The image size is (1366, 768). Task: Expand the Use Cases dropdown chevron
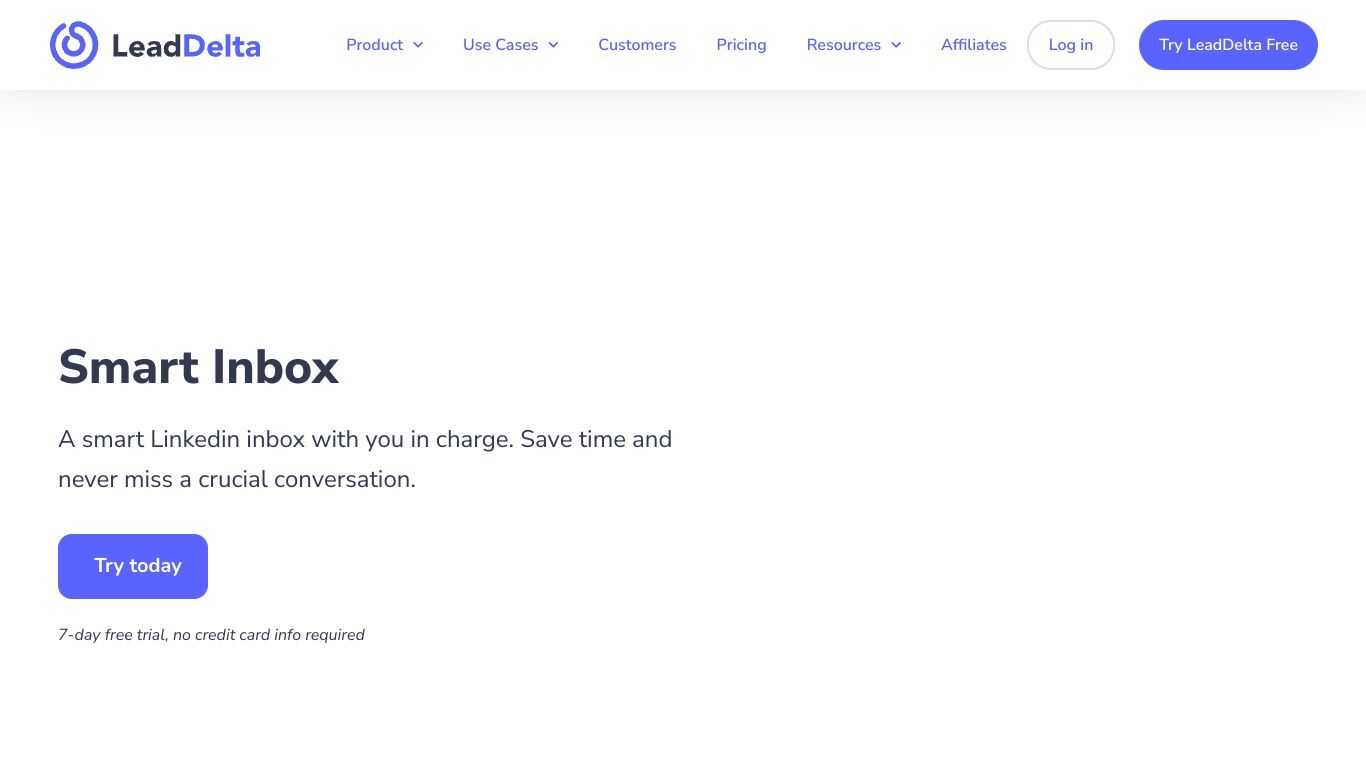(x=553, y=45)
